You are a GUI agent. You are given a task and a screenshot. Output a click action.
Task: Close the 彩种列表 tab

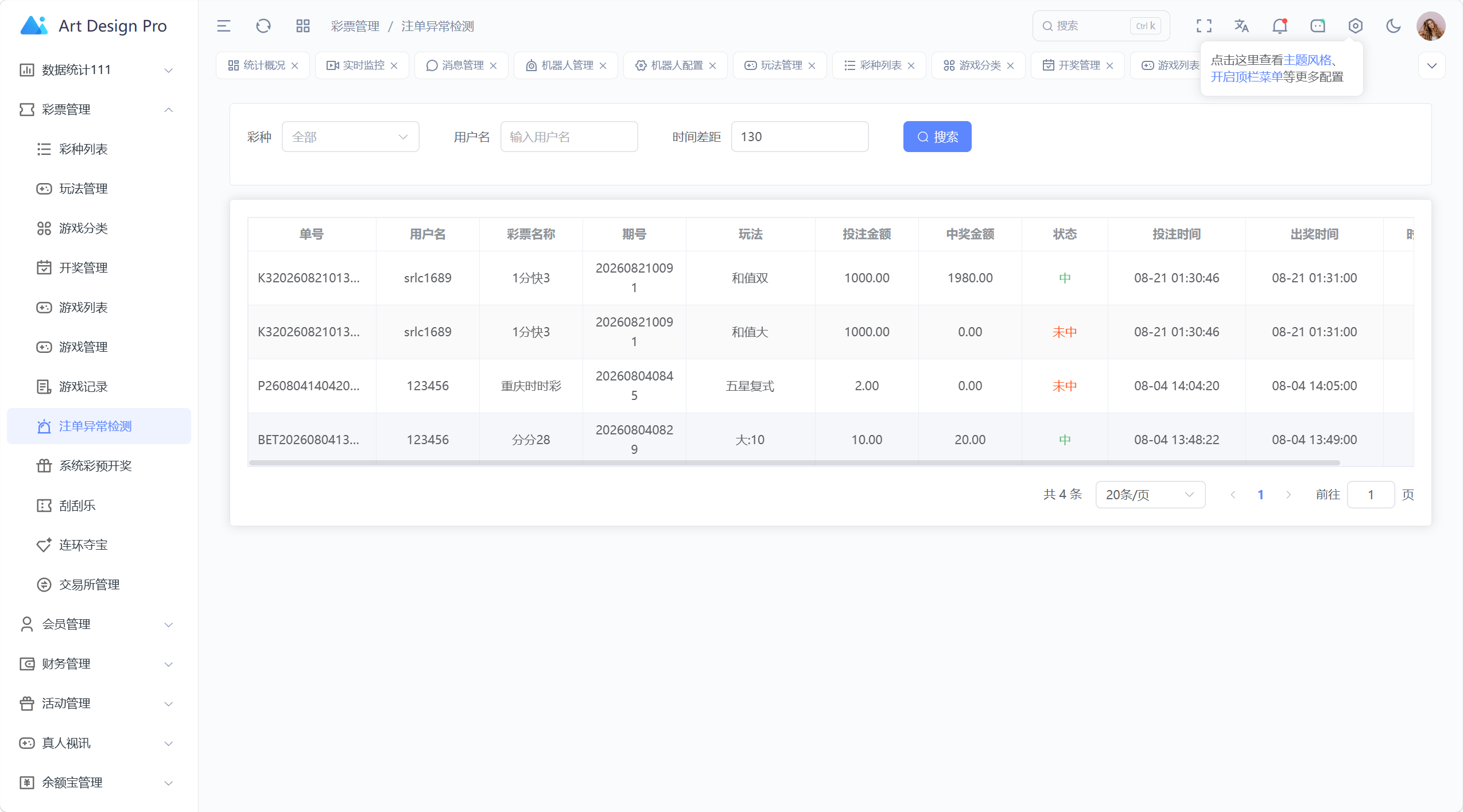click(x=911, y=65)
